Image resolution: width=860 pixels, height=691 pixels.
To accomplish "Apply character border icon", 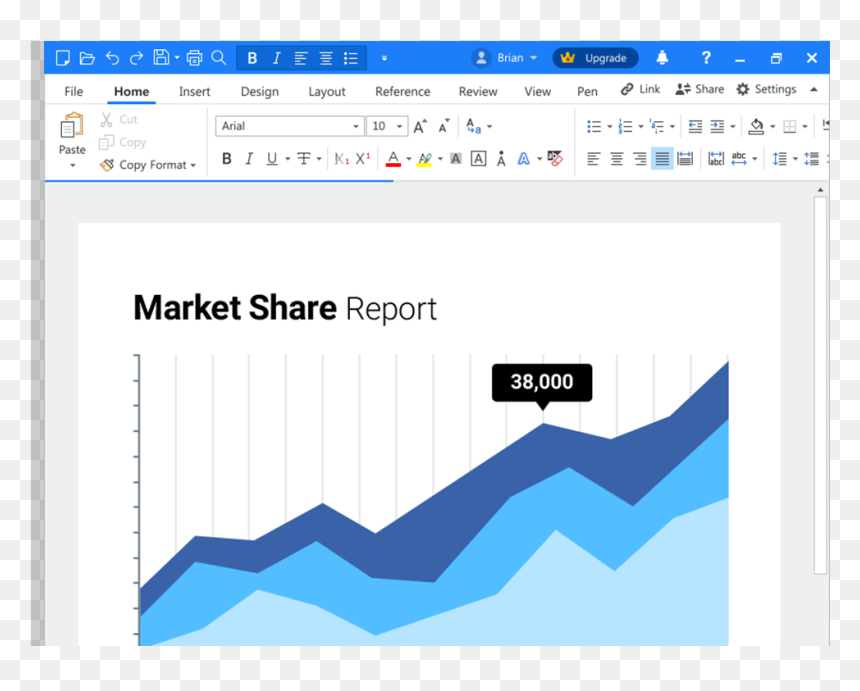I will 478,159.
